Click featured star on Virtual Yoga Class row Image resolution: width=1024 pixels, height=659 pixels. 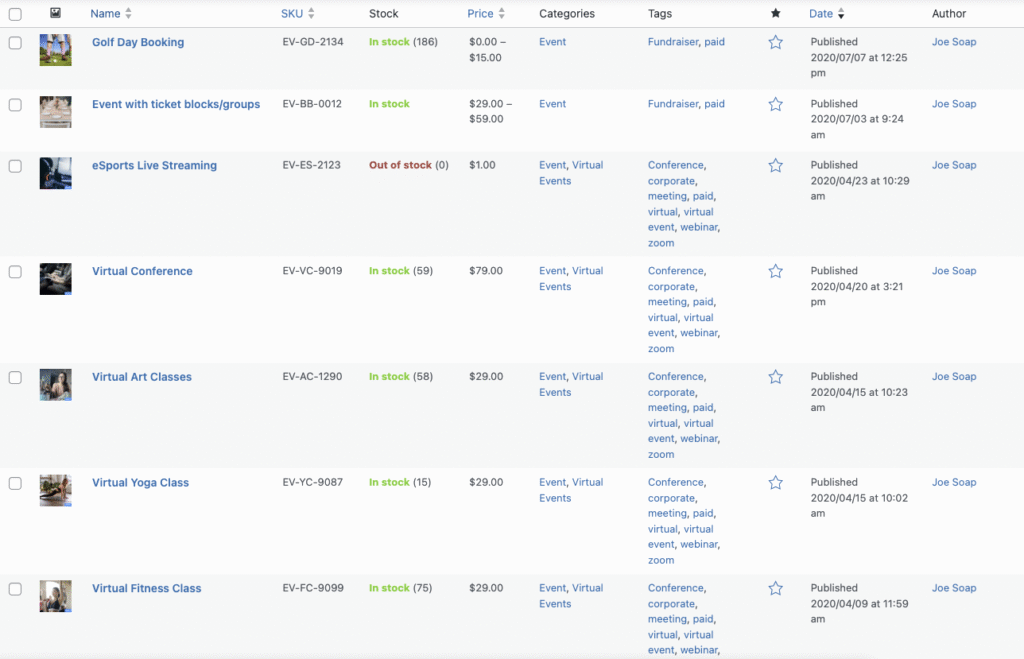click(775, 483)
